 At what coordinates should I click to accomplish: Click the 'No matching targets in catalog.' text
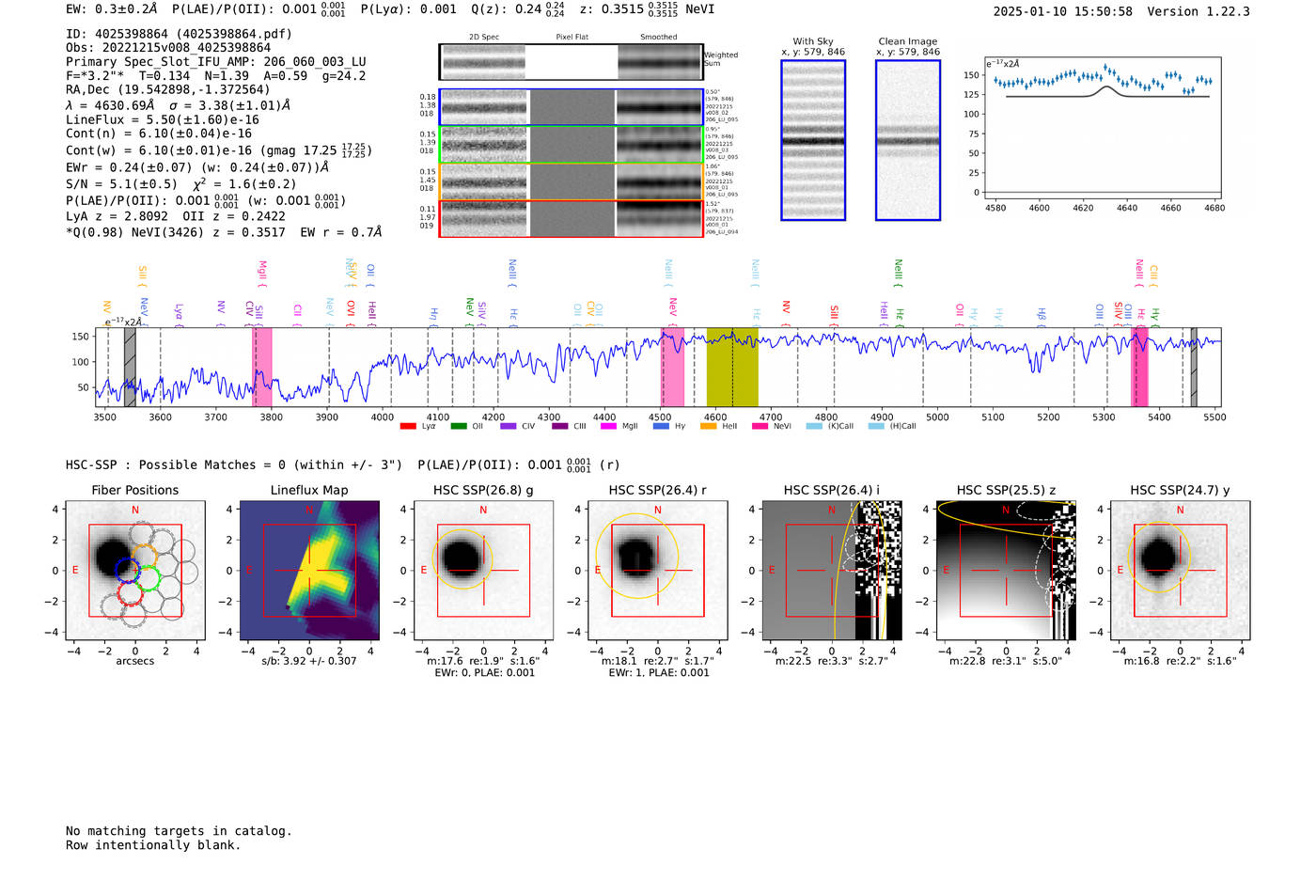tap(179, 831)
